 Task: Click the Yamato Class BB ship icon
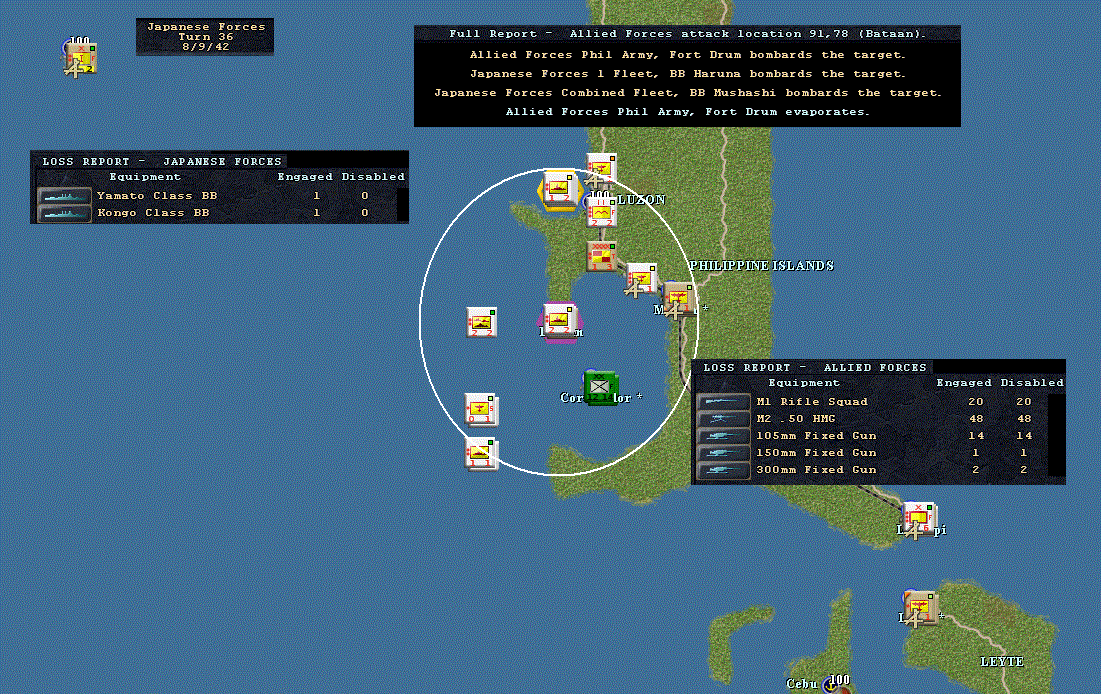click(x=64, y=196)
